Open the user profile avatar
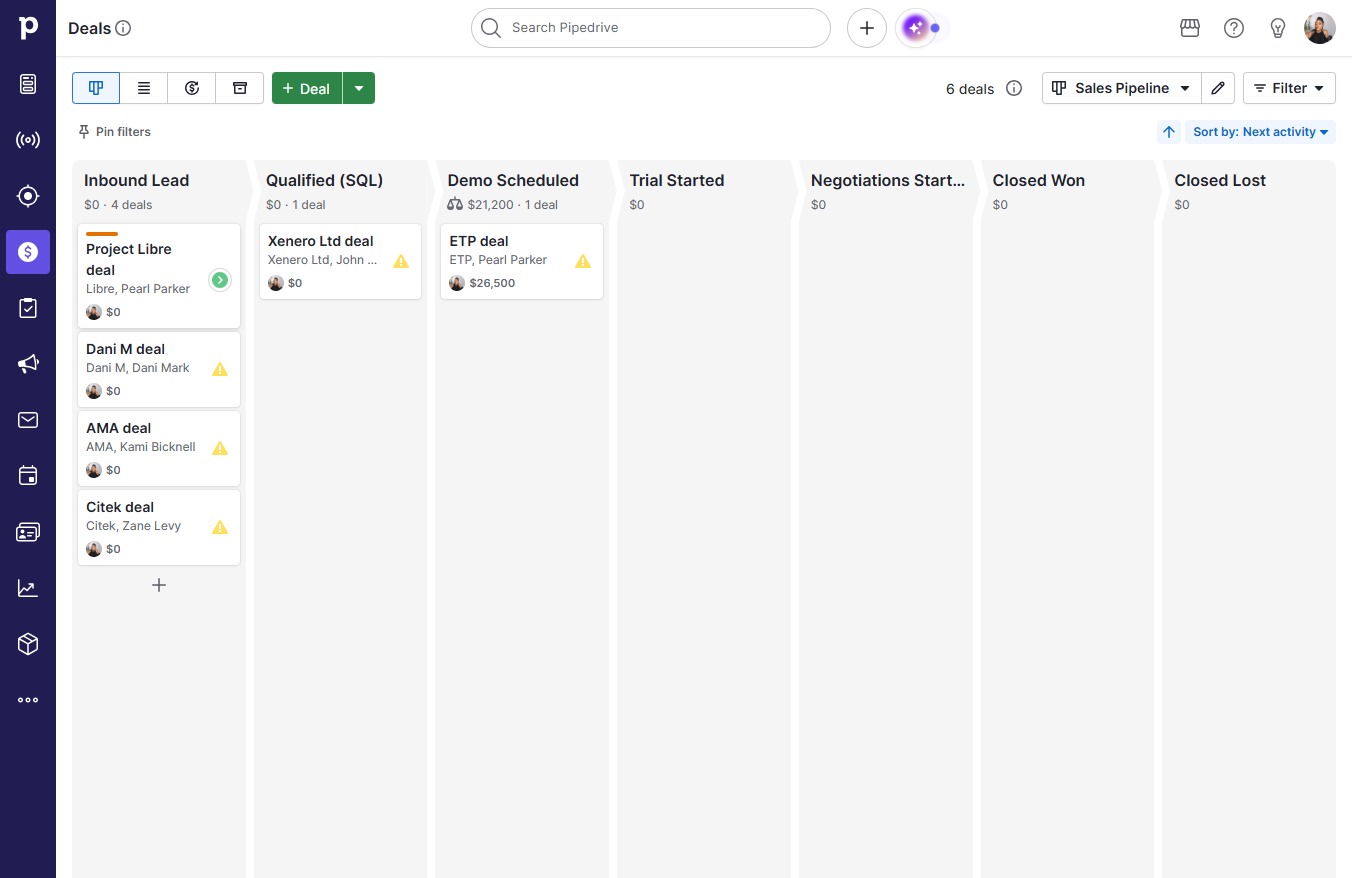This screenshot has width=1352, height=878. click(1320, 28)
